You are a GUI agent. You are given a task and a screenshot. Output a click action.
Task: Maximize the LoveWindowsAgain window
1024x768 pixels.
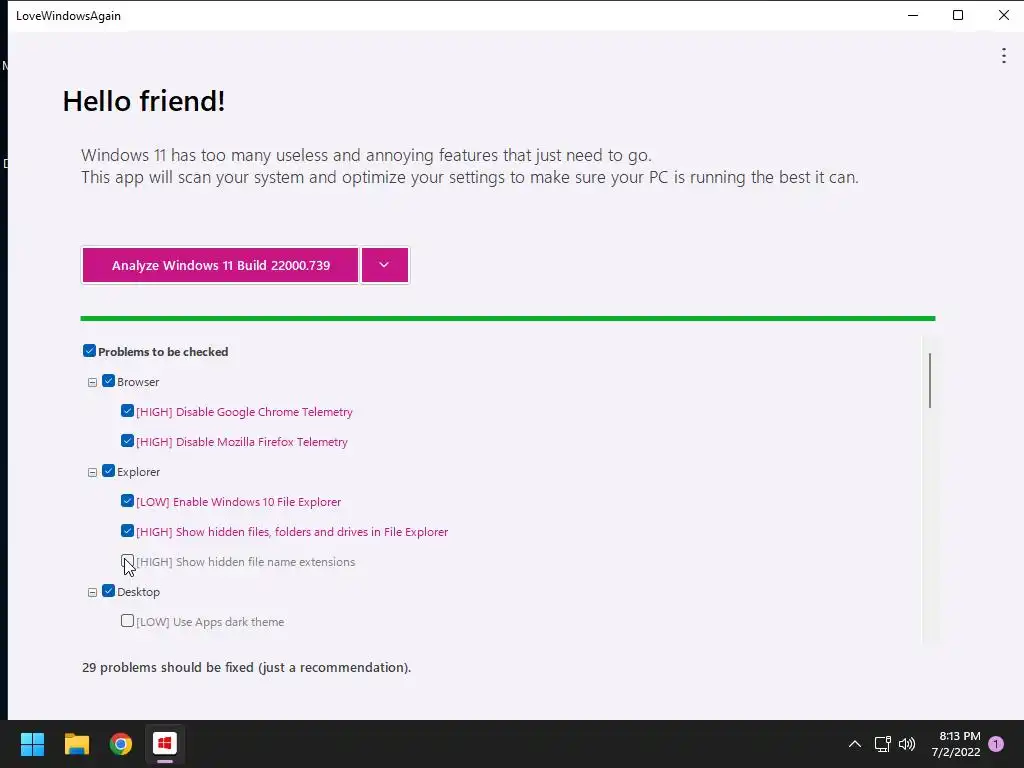[958, 15]
